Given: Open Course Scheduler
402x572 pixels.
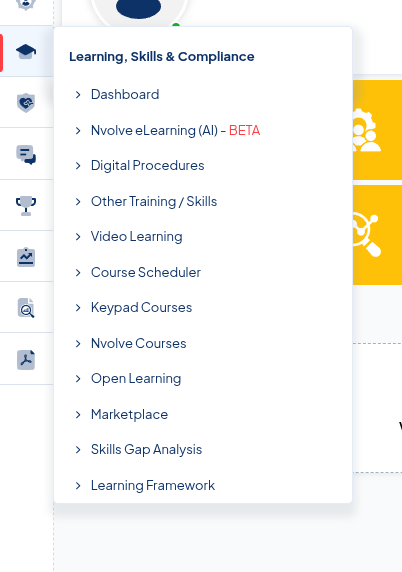Looking at the screenshot, I should tap(146, 272).
